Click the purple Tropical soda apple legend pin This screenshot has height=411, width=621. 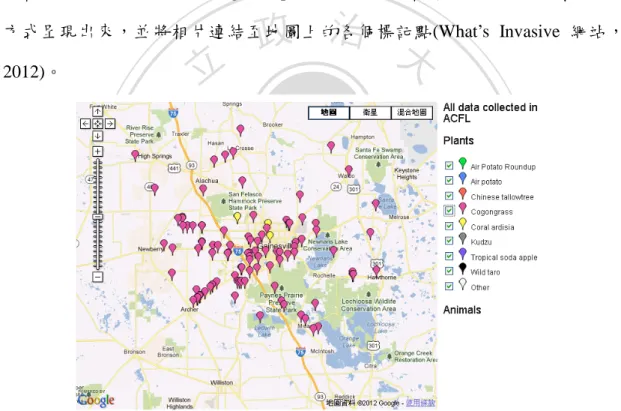point(462,253)
